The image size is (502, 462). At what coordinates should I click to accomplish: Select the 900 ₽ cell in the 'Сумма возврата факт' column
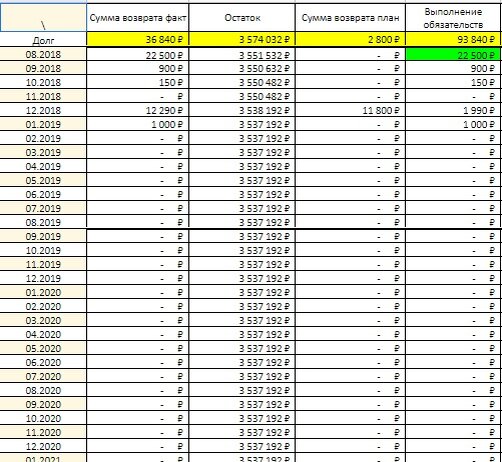[x=138, y=68]
